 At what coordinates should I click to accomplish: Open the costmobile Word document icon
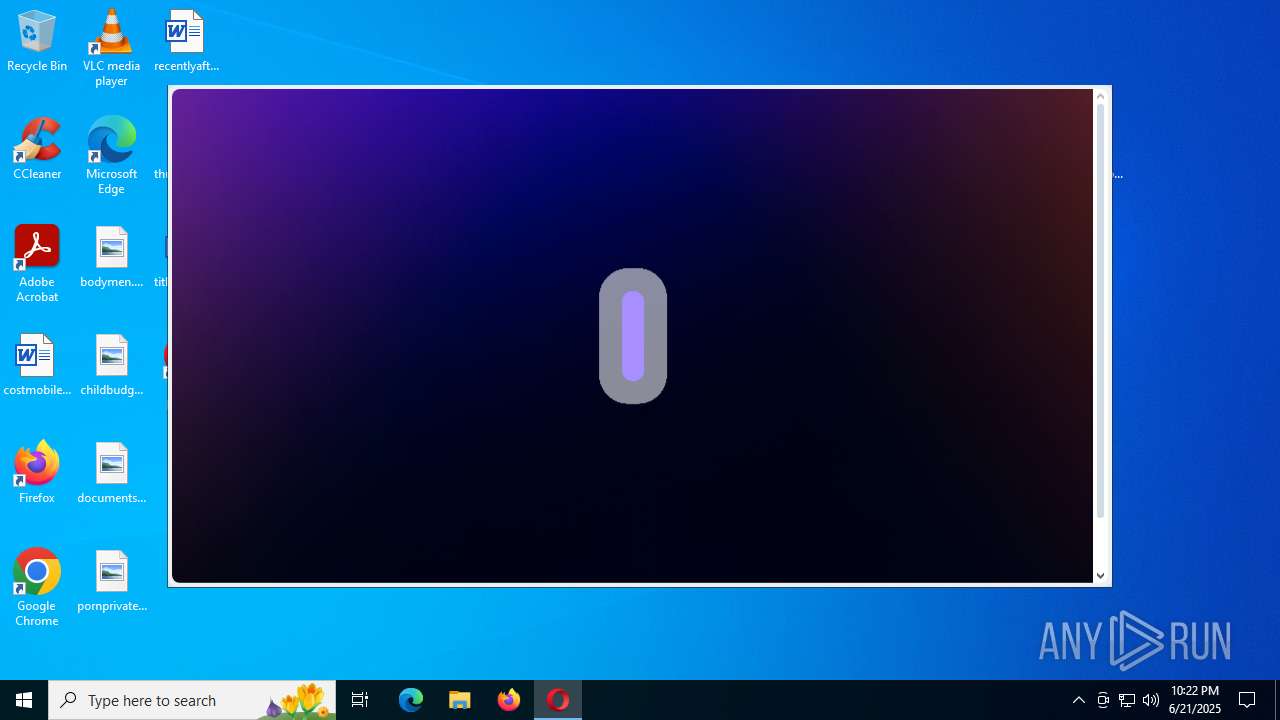pyautogui.click(x=37, y=366)
